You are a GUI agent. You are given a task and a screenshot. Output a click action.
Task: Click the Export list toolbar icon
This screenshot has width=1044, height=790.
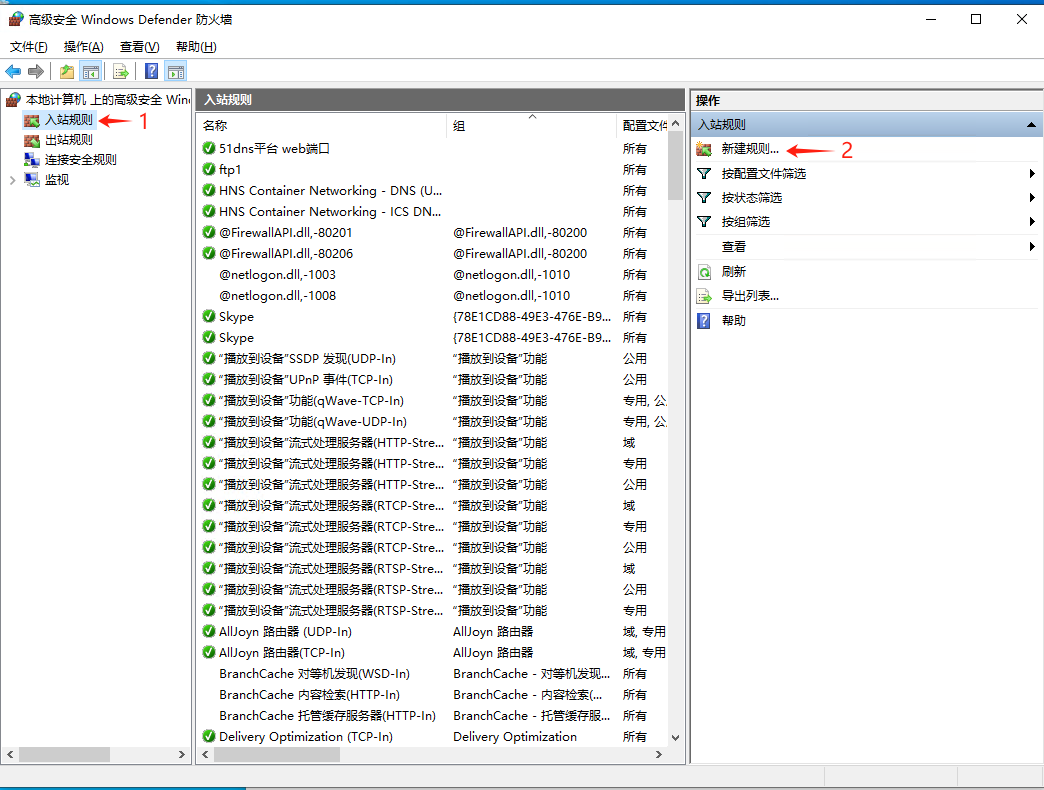120,71
